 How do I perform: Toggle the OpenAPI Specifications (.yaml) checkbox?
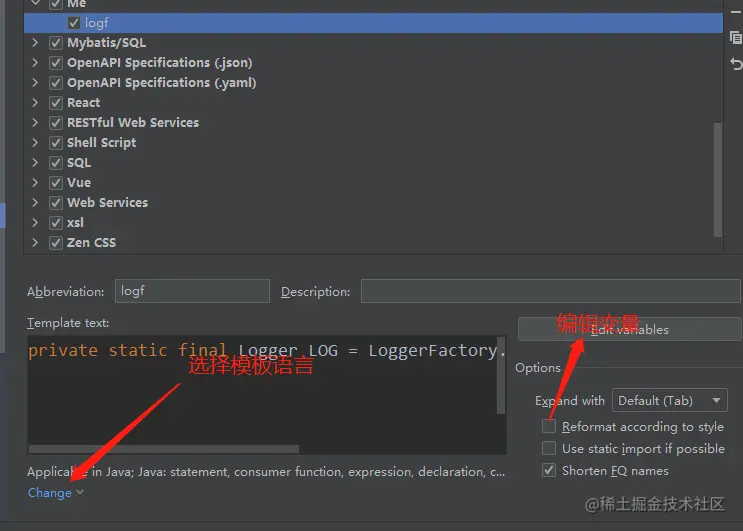coord(55,82)
